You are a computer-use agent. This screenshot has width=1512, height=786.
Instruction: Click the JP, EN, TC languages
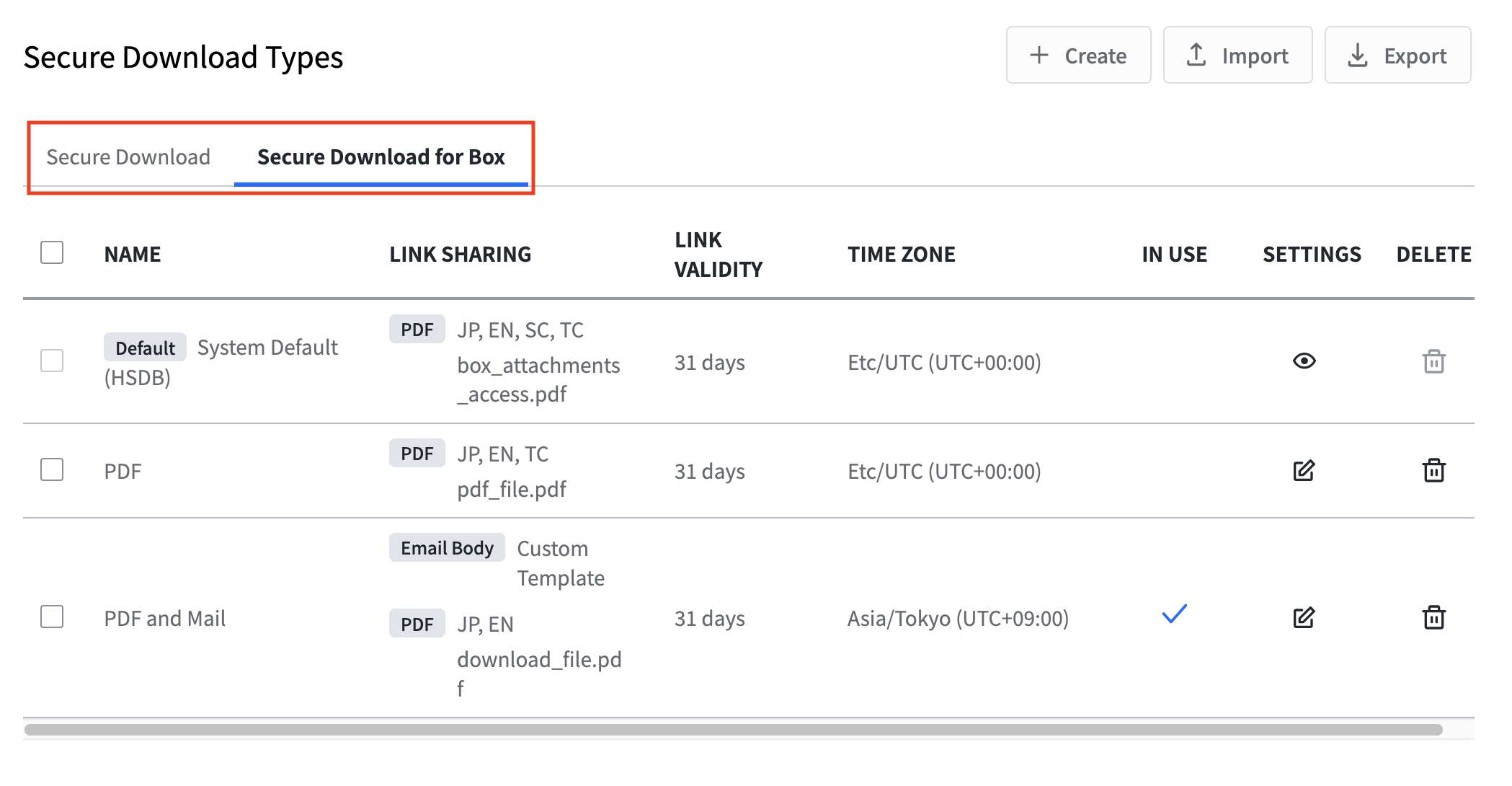click(502, 454)
